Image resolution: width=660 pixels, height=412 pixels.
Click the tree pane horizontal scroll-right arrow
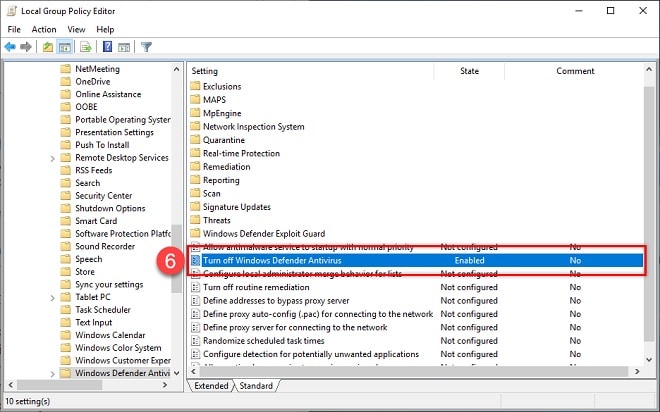click(165, 385)
